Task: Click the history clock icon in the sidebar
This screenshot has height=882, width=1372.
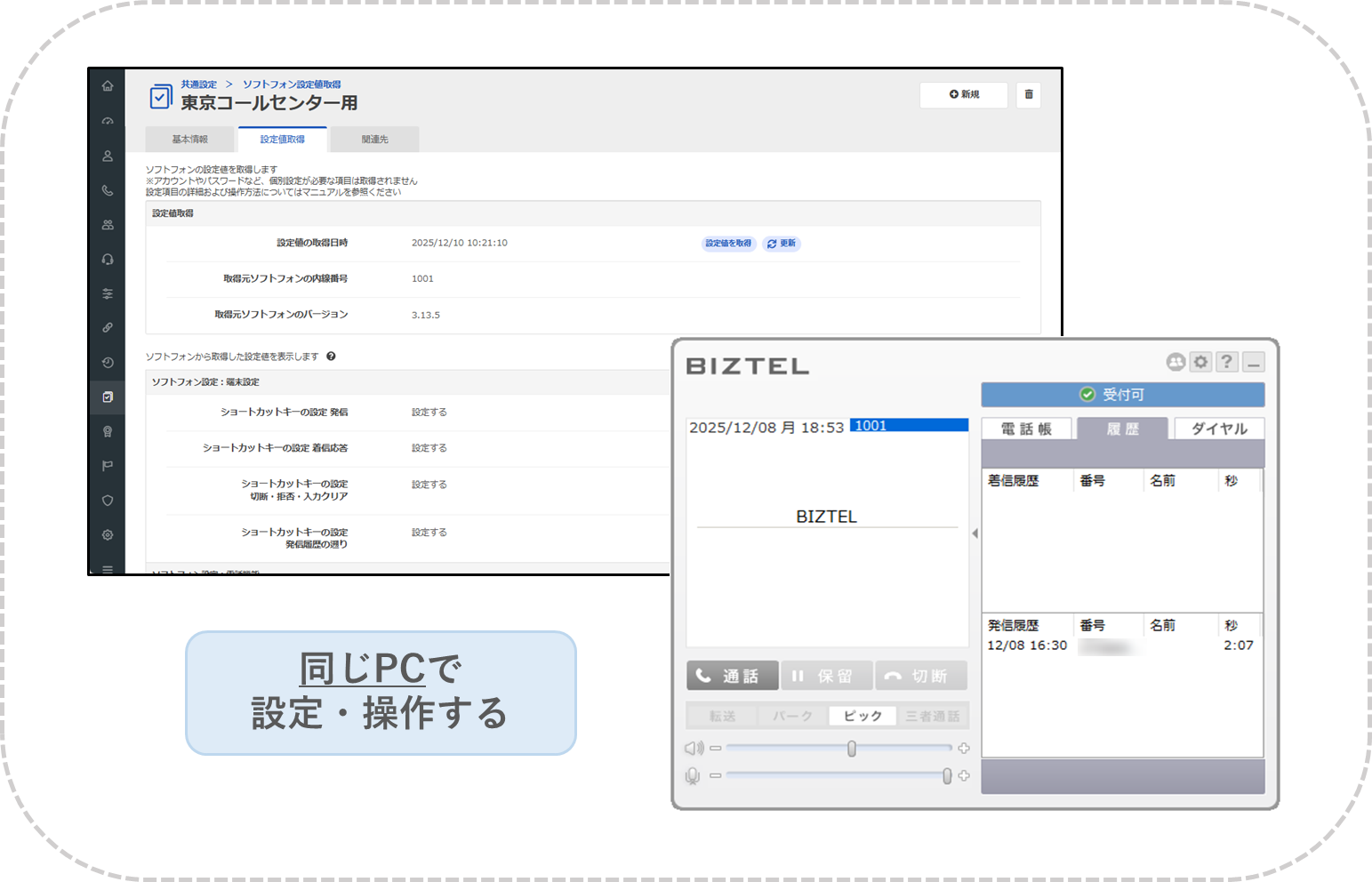Action: (108, 363)
